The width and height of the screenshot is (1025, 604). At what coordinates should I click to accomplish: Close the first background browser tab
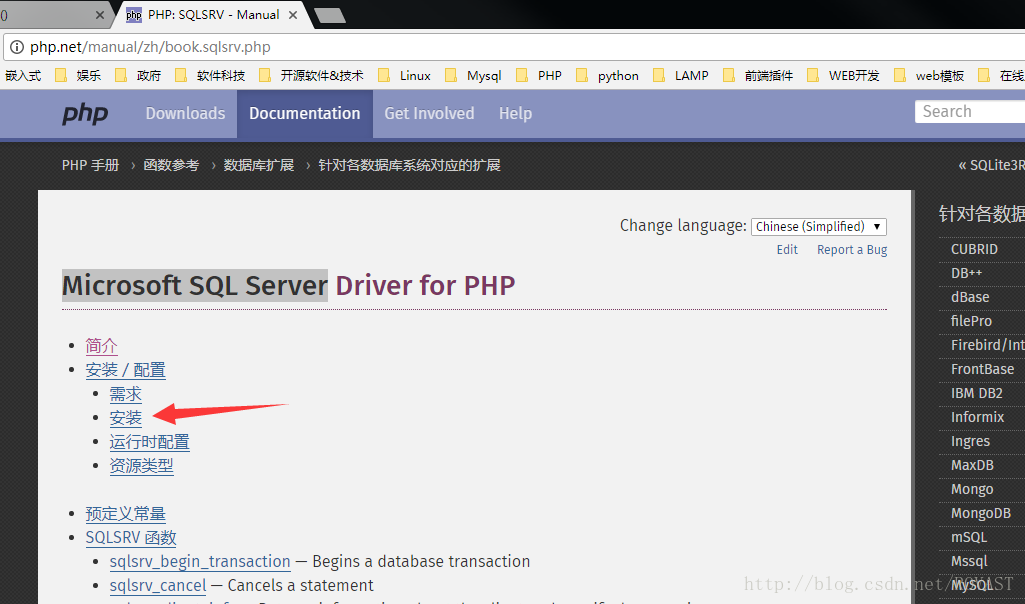tap(99, 14)
